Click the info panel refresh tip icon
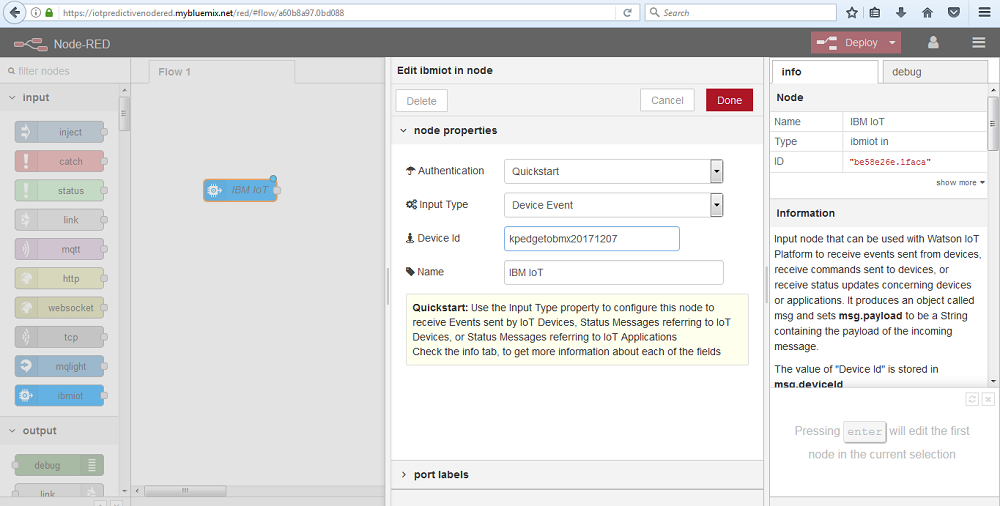 tap(972, 399)
